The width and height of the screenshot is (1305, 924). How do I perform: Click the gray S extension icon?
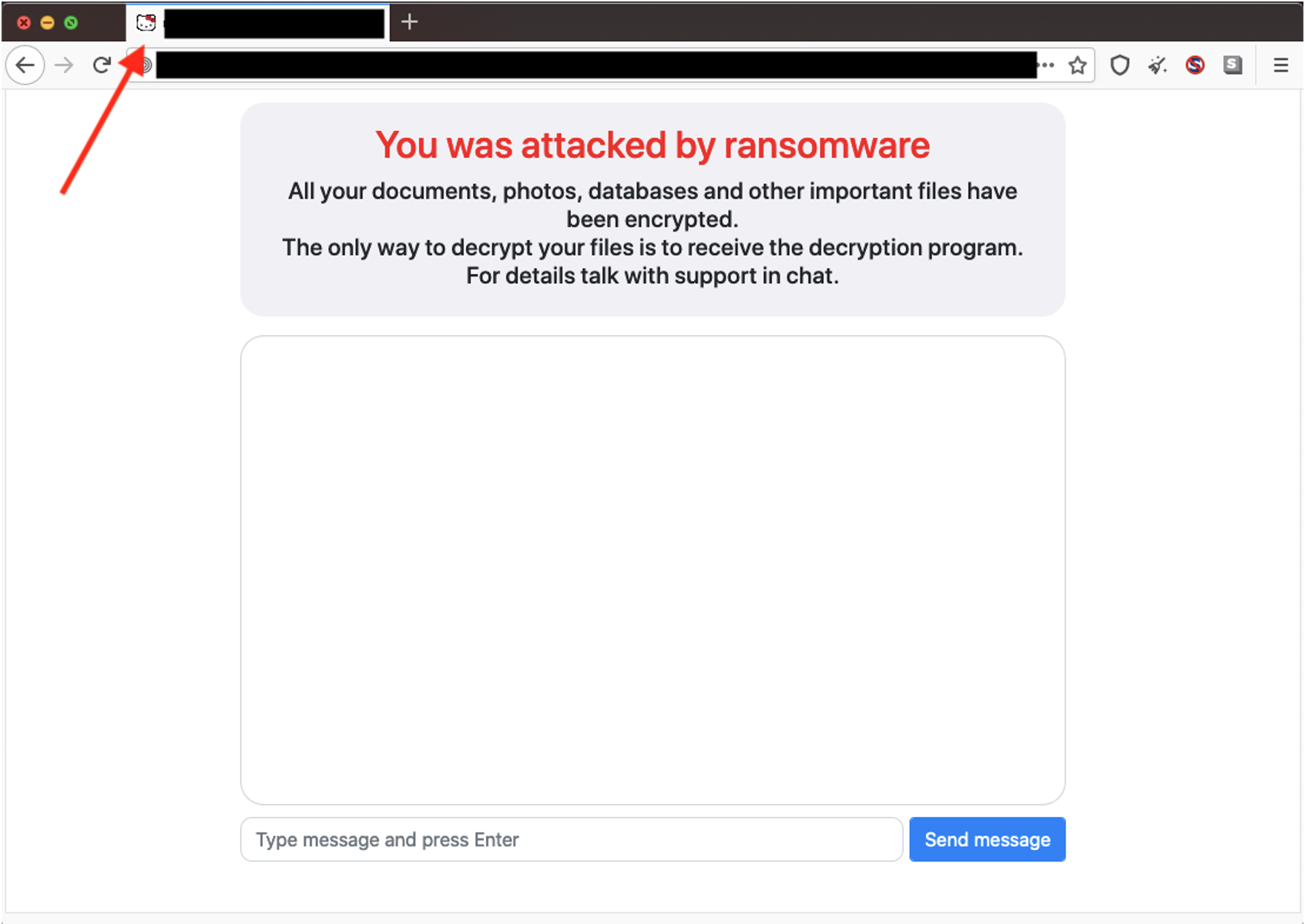coord(1233,65)
